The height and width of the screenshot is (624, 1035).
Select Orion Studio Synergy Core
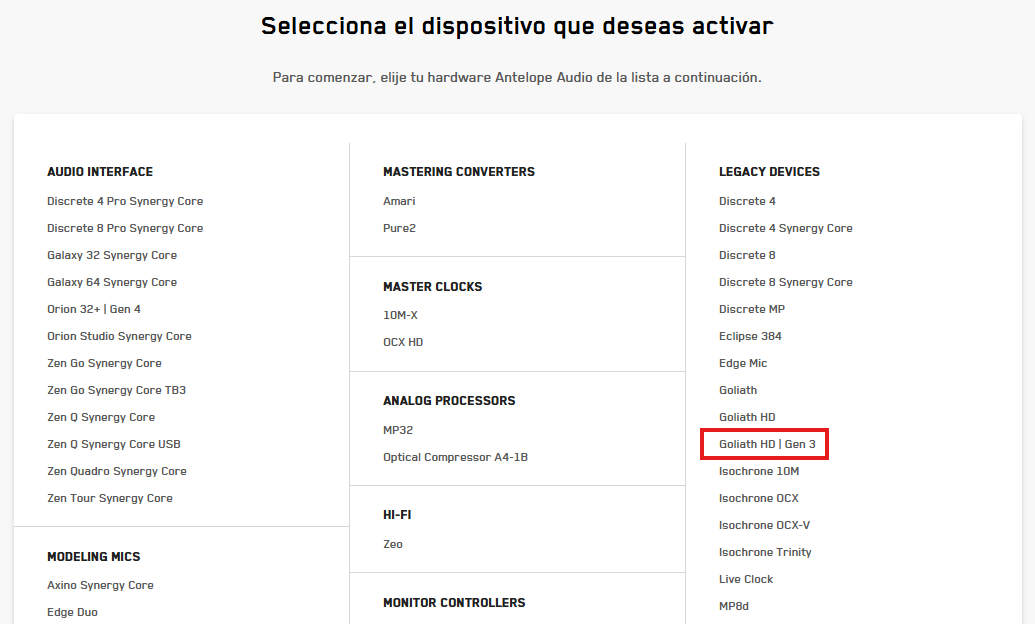click(119, 336)
